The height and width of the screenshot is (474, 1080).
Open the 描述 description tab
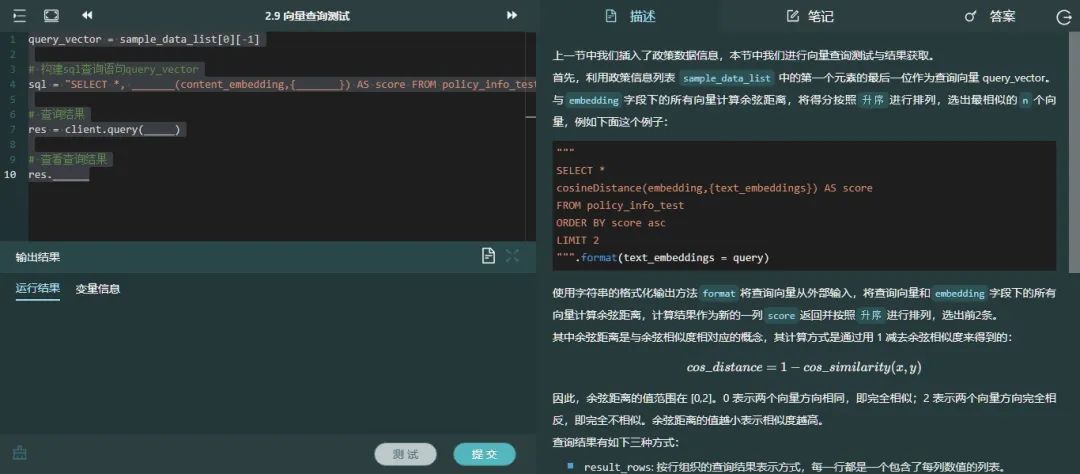pos(631,16)
